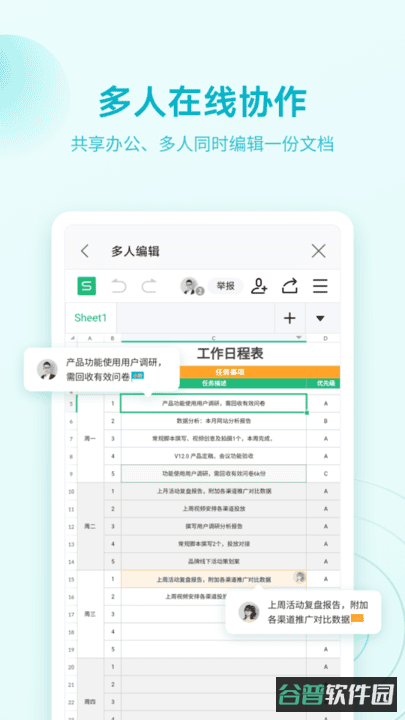Select row header 14

[x=71, y=561]
